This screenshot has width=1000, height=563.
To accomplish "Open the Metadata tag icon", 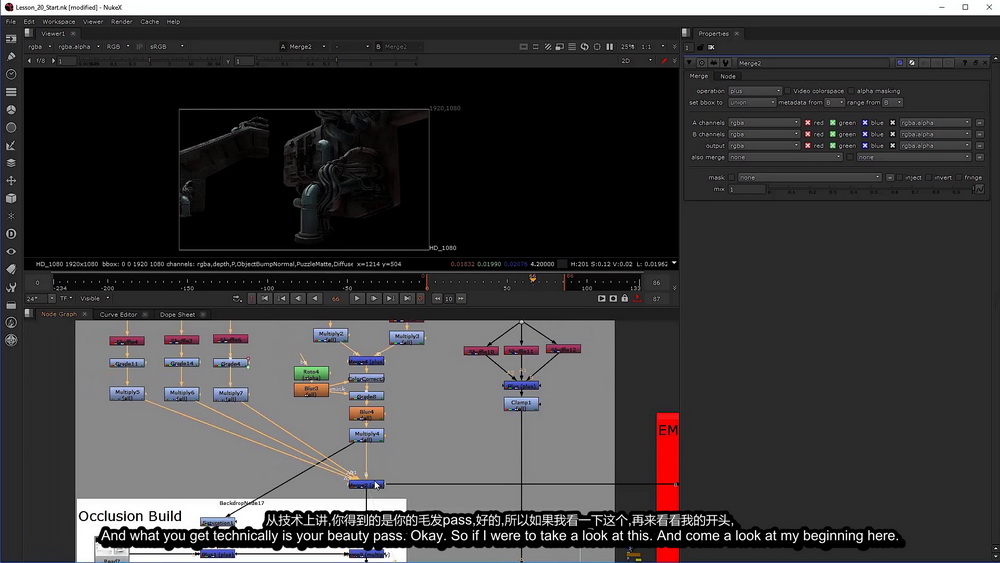I will 11,269.
